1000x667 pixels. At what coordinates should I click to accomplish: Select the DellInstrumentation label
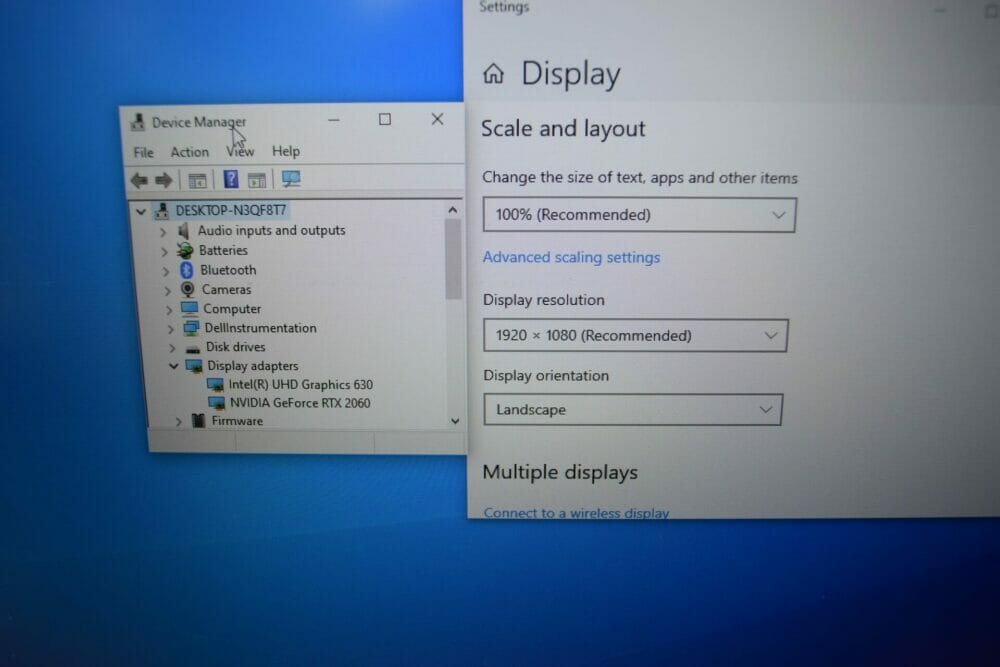coord(260,328)
